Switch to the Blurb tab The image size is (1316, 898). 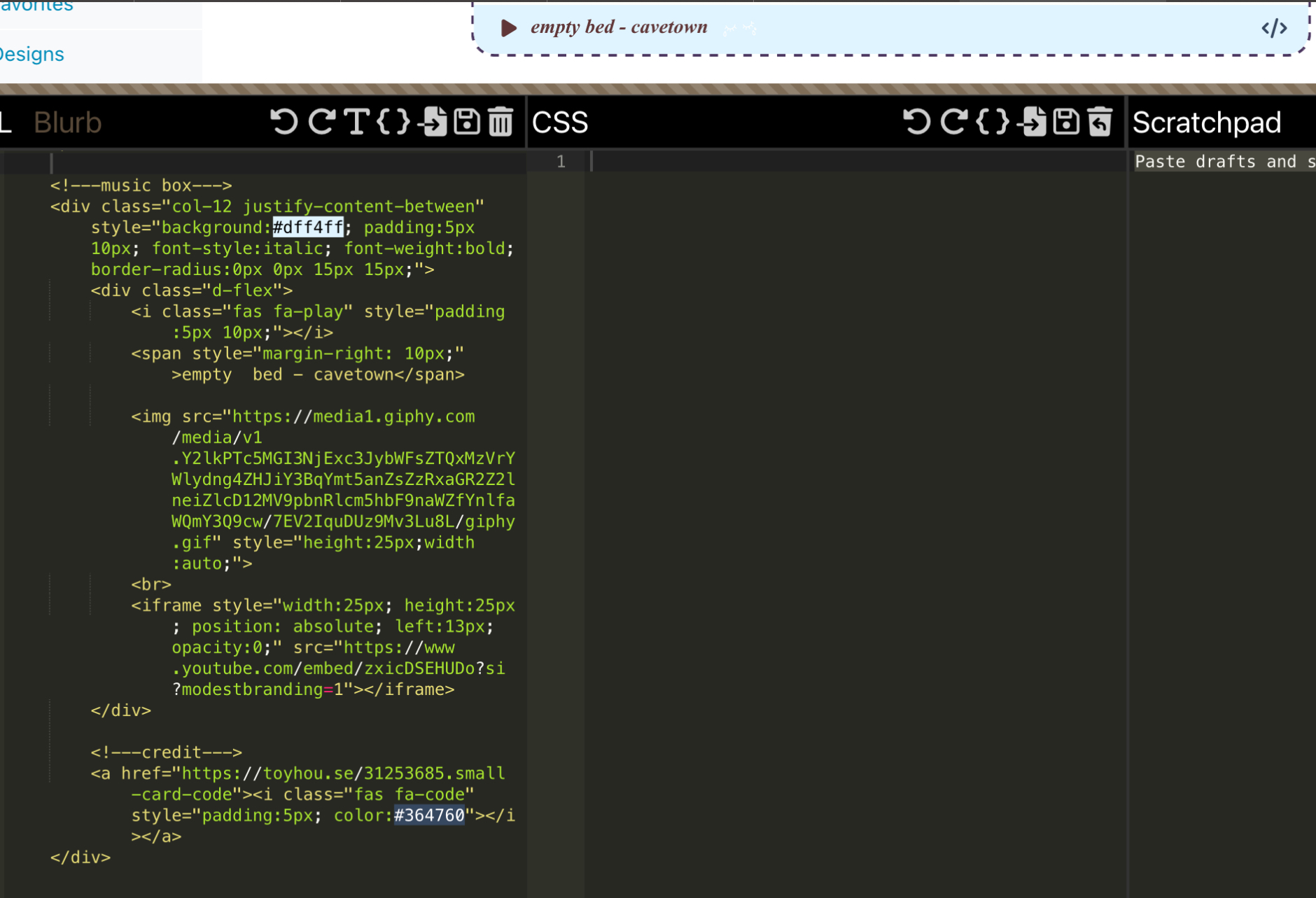(x=68, y=122)
